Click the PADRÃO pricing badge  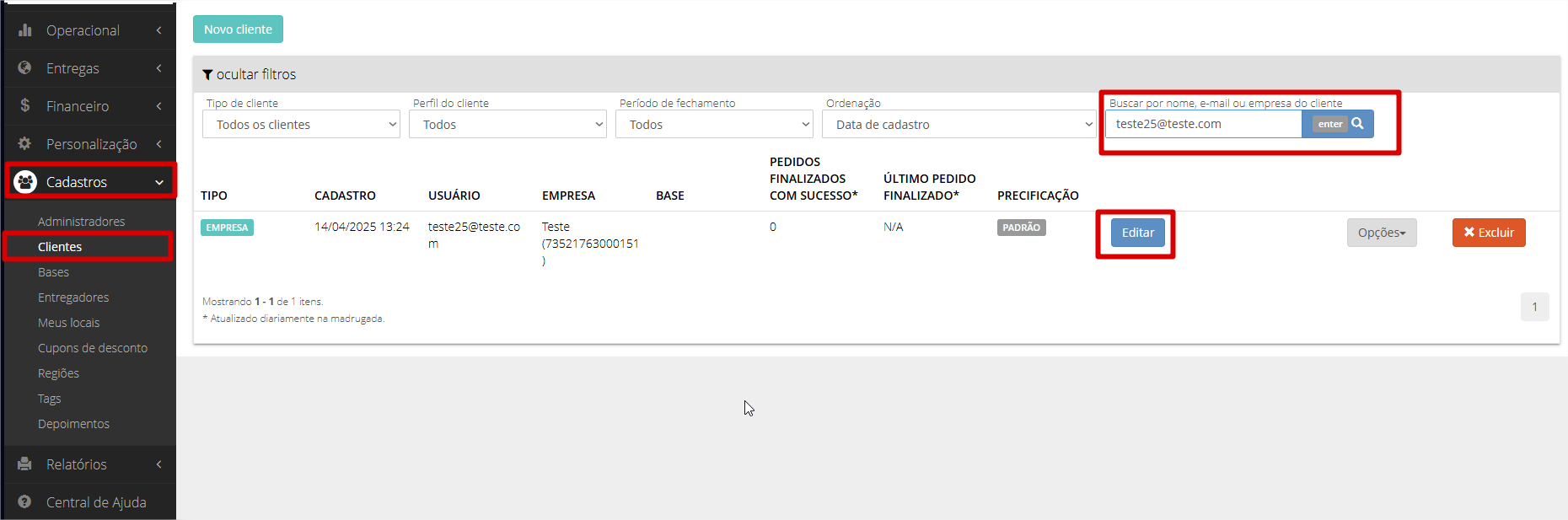point(1021,228)
